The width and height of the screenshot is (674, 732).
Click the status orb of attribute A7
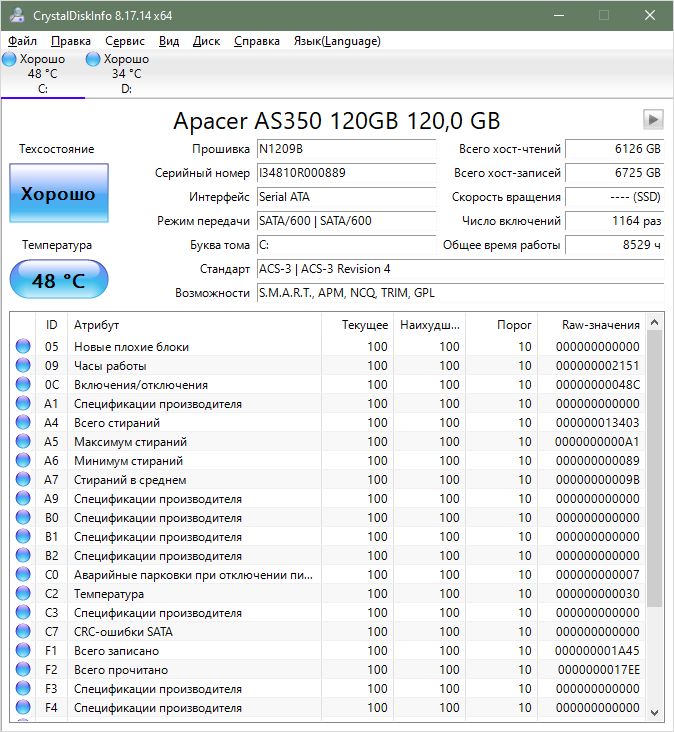[23, 479]
